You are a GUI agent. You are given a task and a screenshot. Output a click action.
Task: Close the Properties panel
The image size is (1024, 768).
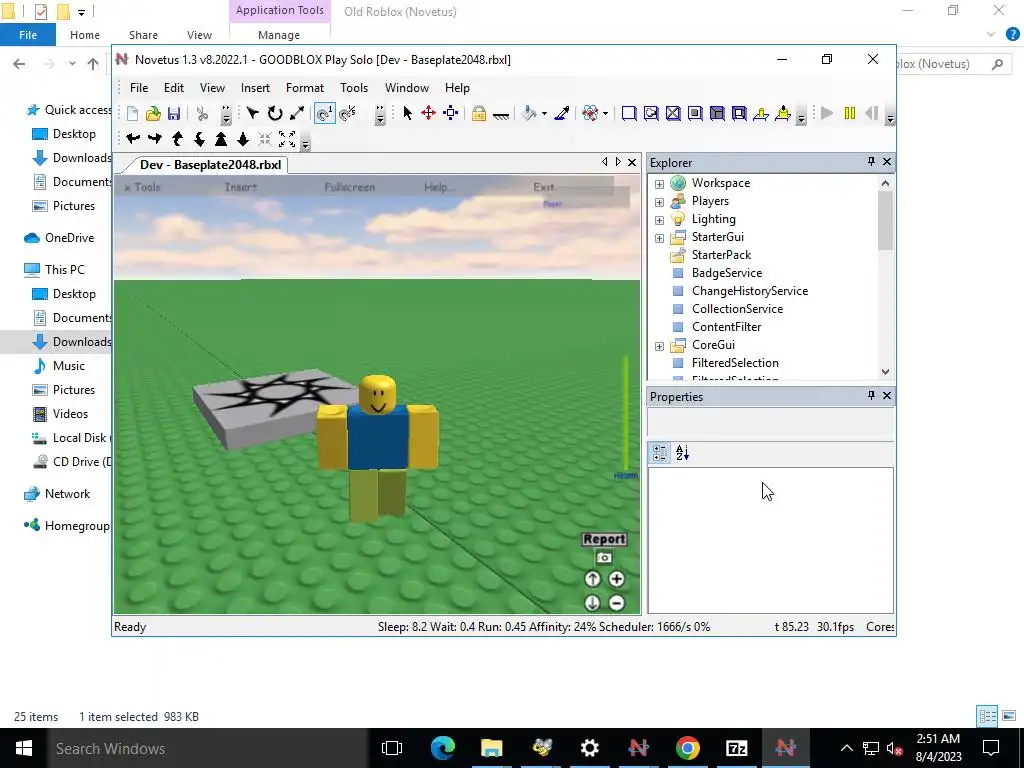point(887,395)
